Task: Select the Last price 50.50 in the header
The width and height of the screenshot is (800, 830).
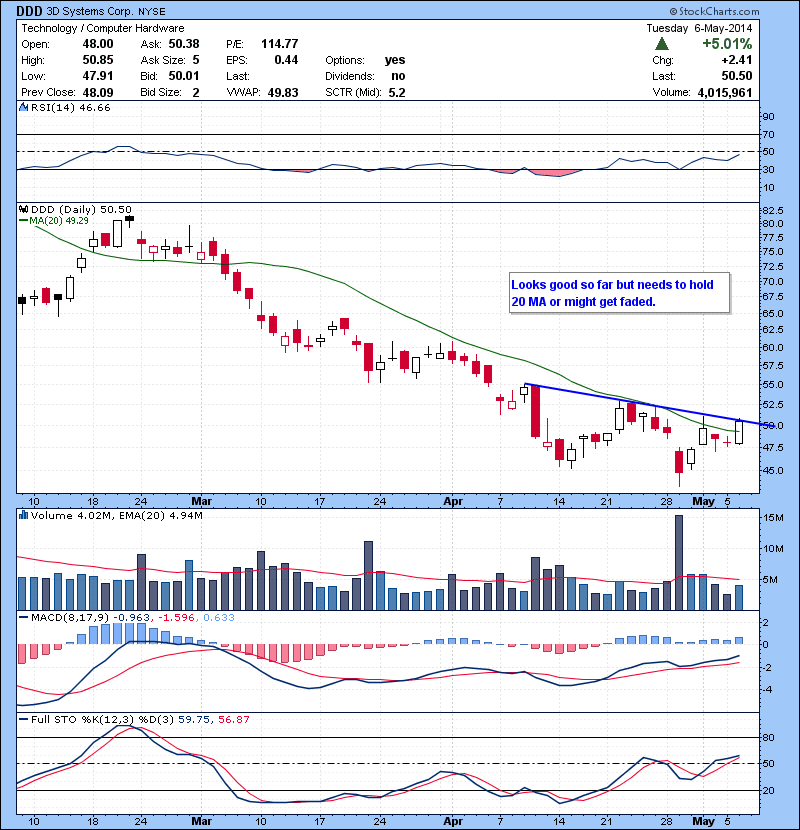Action: click(x=736, y=76)
